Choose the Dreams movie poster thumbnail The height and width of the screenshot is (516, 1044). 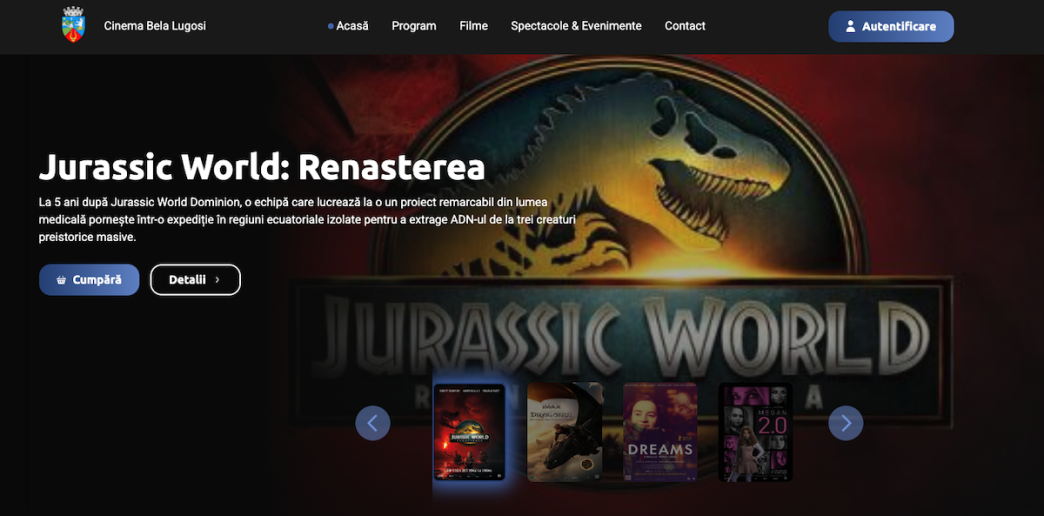tap(660, 432)
